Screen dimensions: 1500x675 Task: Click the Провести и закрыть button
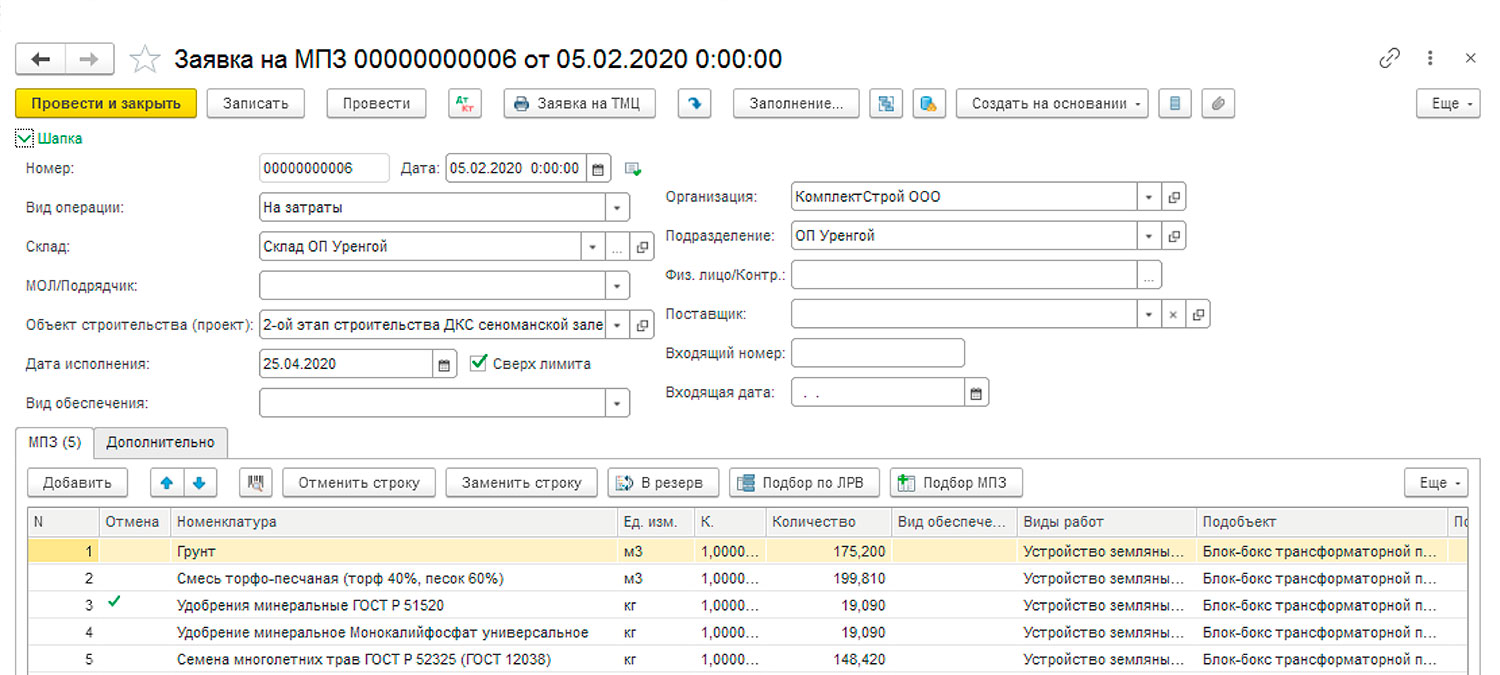pyautogui.click(x=106, y=104)
